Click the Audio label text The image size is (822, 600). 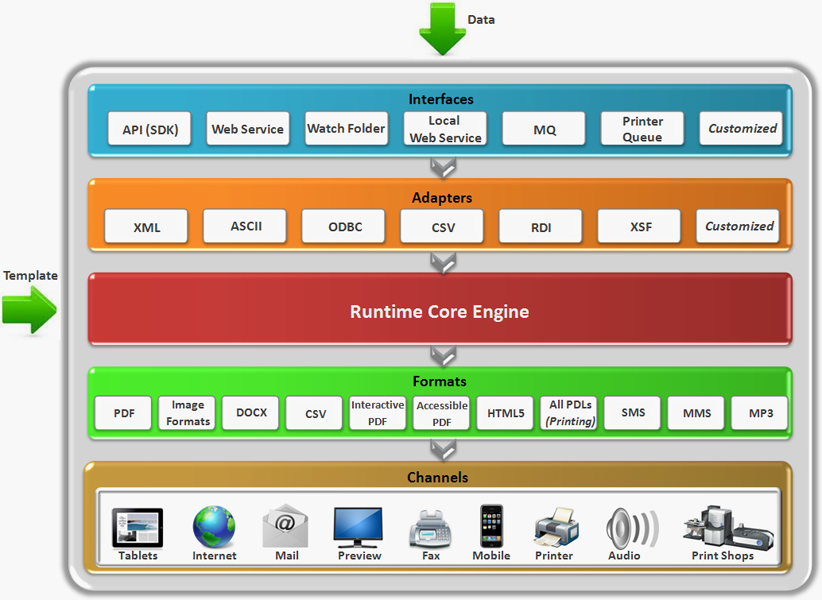(x=624, y=555)
